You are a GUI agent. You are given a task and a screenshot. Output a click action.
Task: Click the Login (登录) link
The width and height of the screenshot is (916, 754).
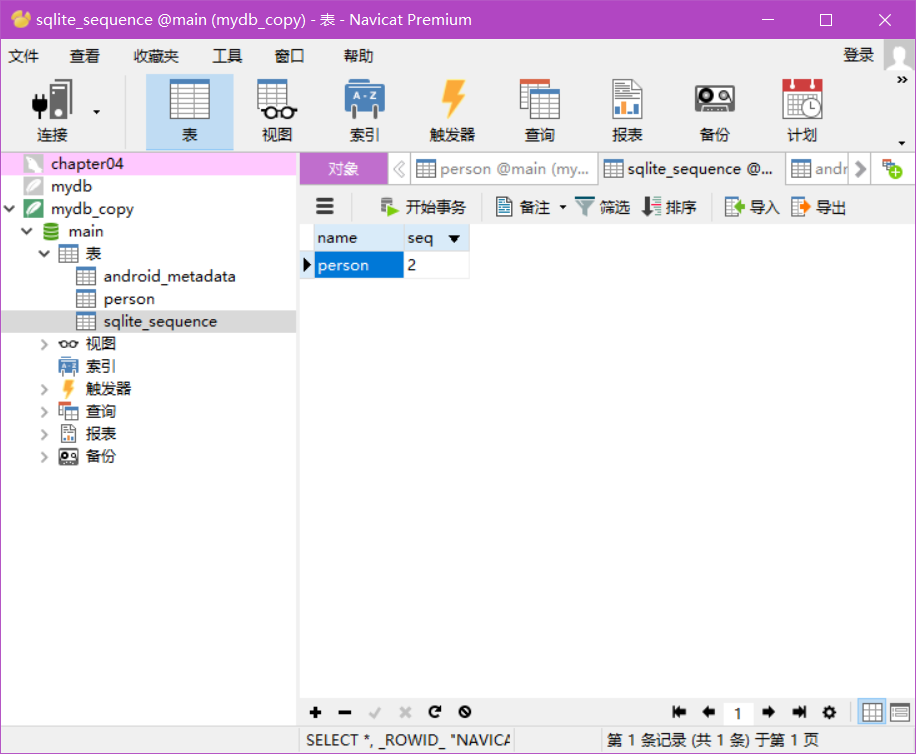point(858,55)
